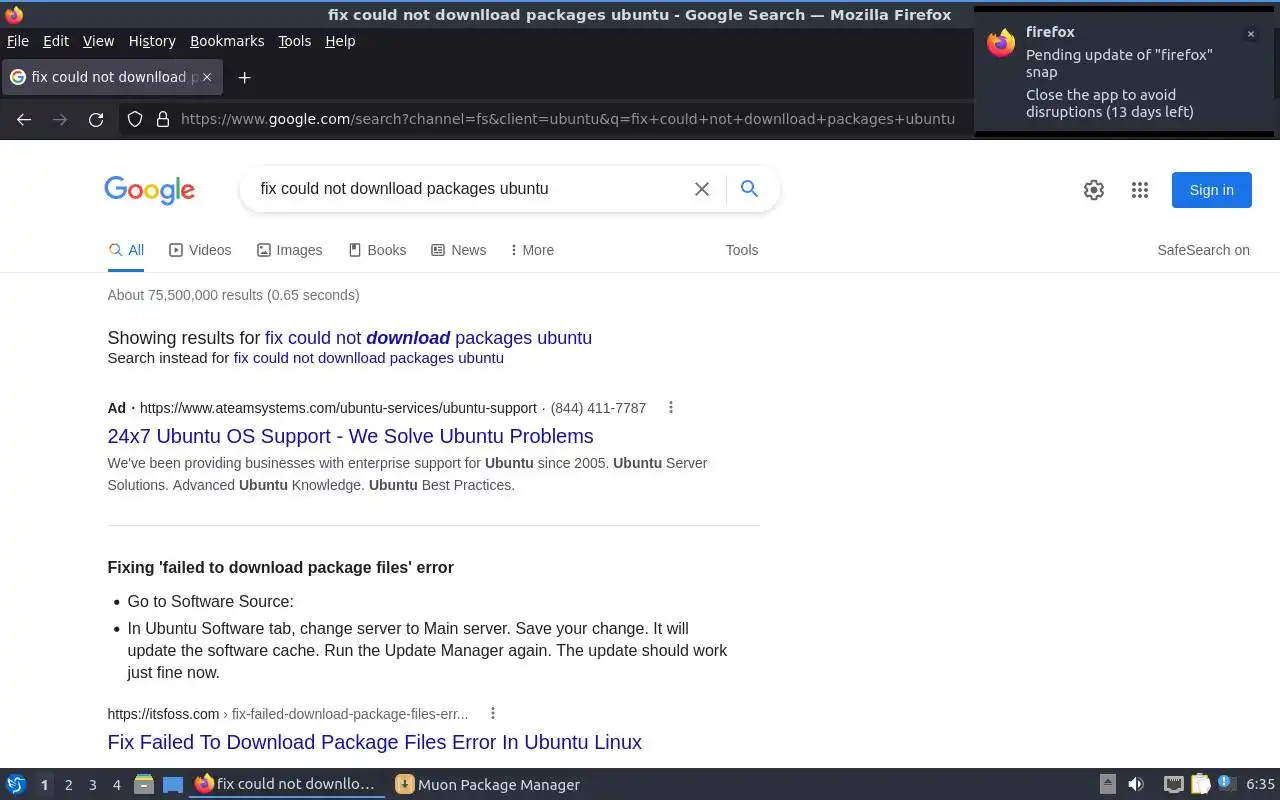Open Fix Failed To Download Package Files link
Image resolution: width=1280 pixels, height=800 pixels.
point(374,742)
